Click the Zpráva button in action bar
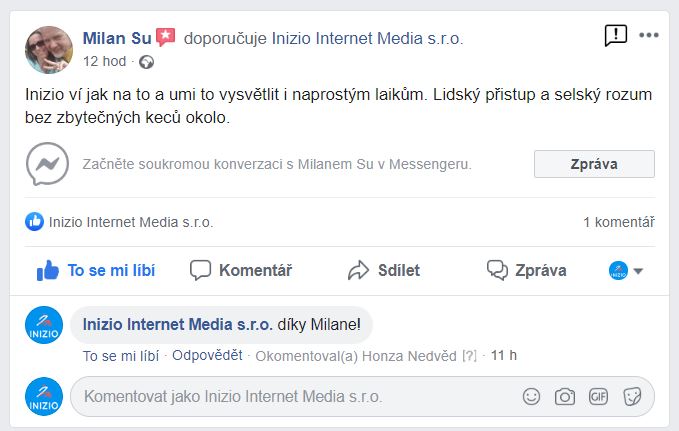 pos(527,270)
